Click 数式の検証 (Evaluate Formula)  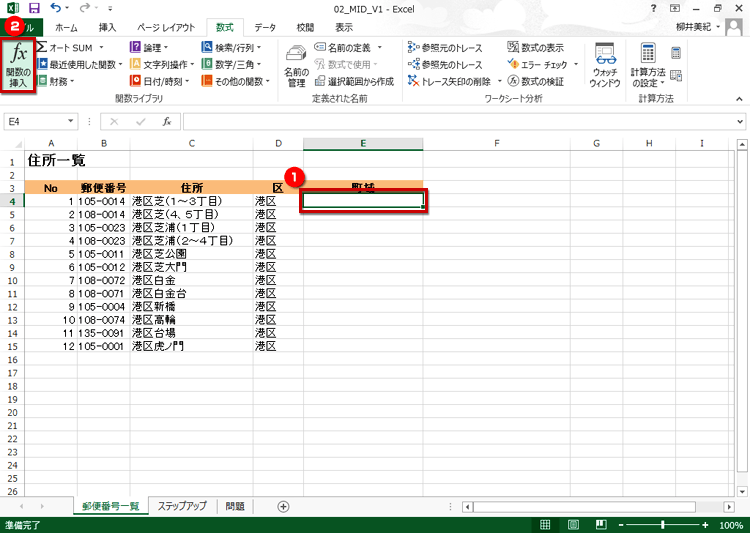click(x=536, y=81)
